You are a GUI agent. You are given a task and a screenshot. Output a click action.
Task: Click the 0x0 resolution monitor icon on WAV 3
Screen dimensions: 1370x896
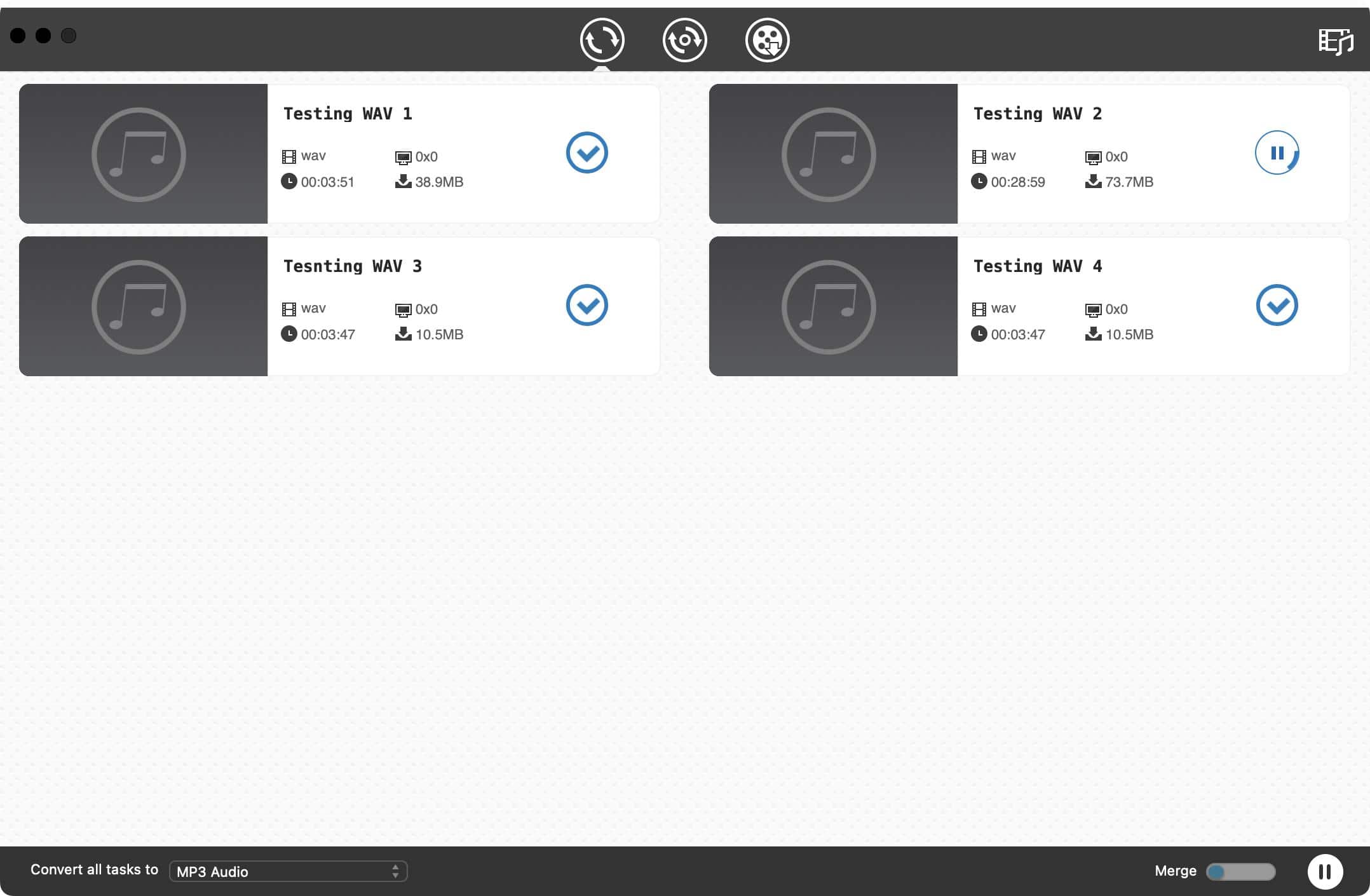[403, 309]
